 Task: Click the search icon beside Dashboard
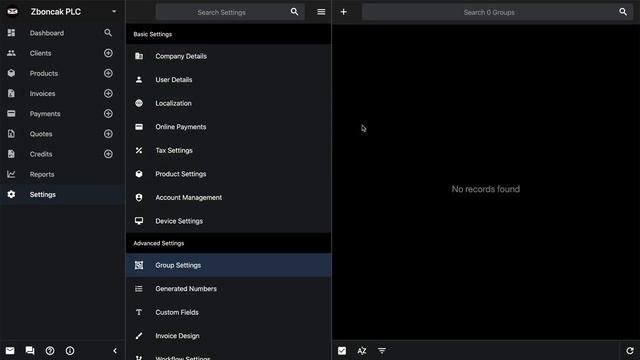click(x=108, y=33)
